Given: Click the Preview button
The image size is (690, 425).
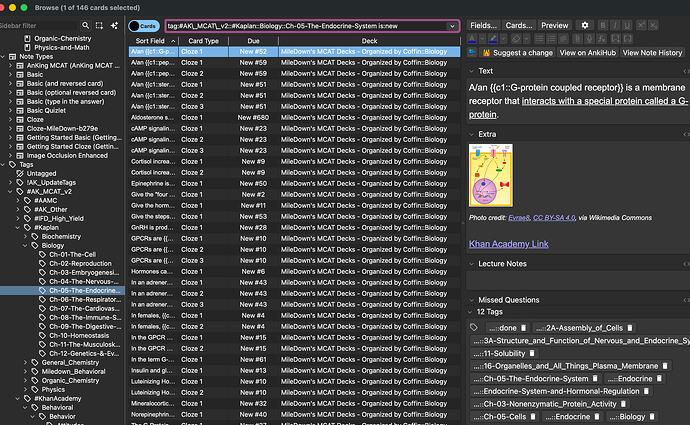Looking at the screenshot, I should click(x=554, y=25).
